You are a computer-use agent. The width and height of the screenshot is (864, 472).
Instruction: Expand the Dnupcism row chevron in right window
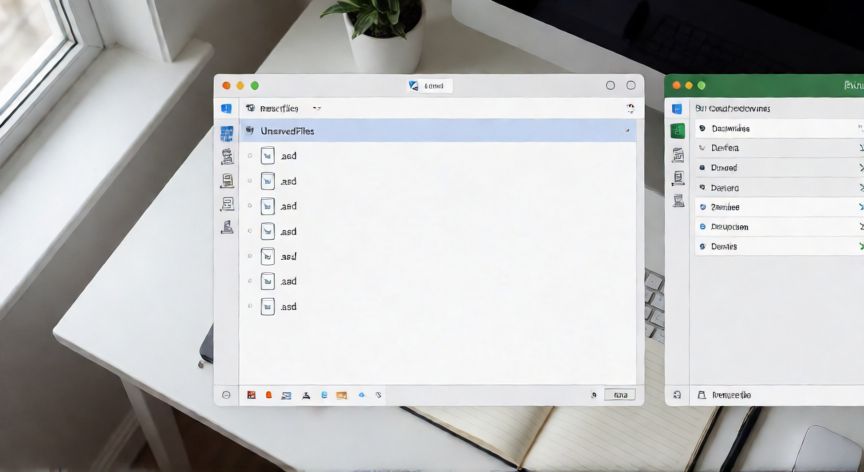pyautogui.click(x=861, y=227)
